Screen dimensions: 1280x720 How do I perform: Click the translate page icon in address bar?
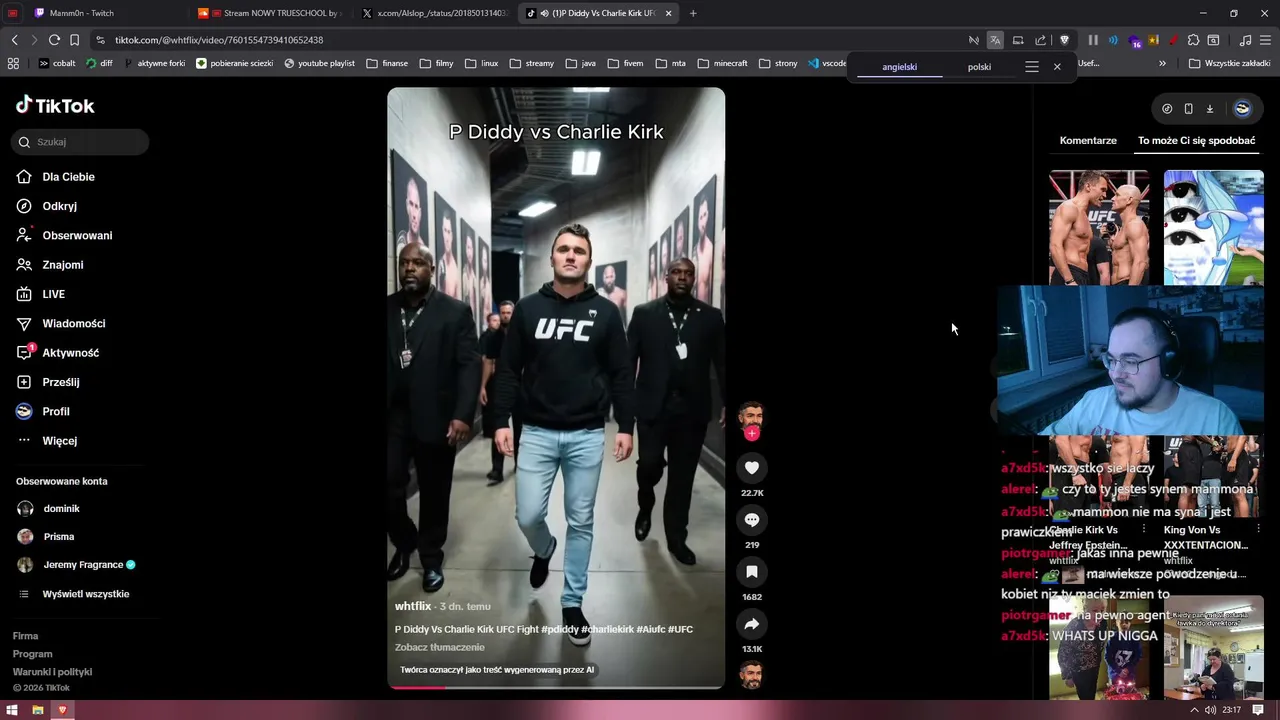995,40
